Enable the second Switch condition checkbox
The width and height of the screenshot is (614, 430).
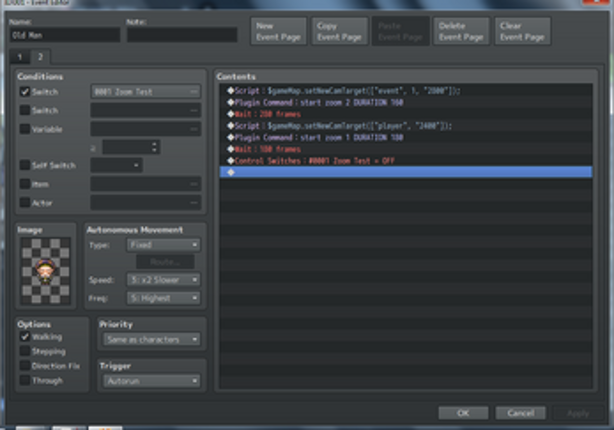point(25,110)
